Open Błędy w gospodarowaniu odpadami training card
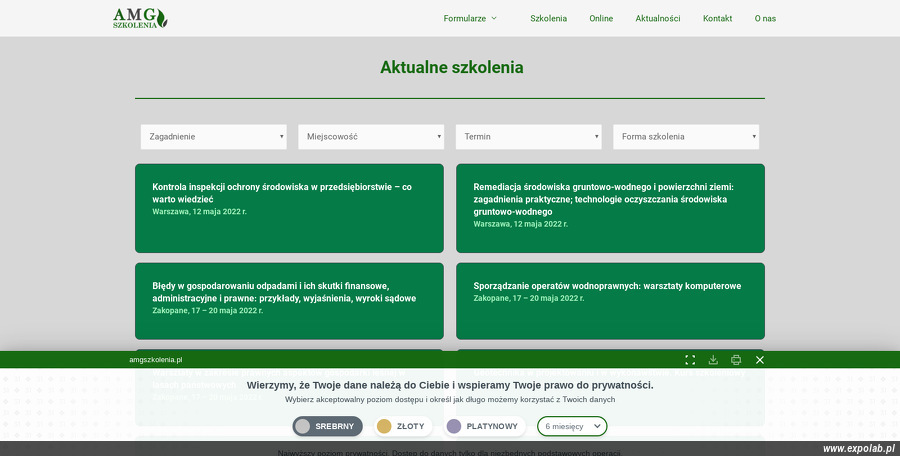Image resolution: width=900 pixels, height=456 pixels. [x=289, y=301]
